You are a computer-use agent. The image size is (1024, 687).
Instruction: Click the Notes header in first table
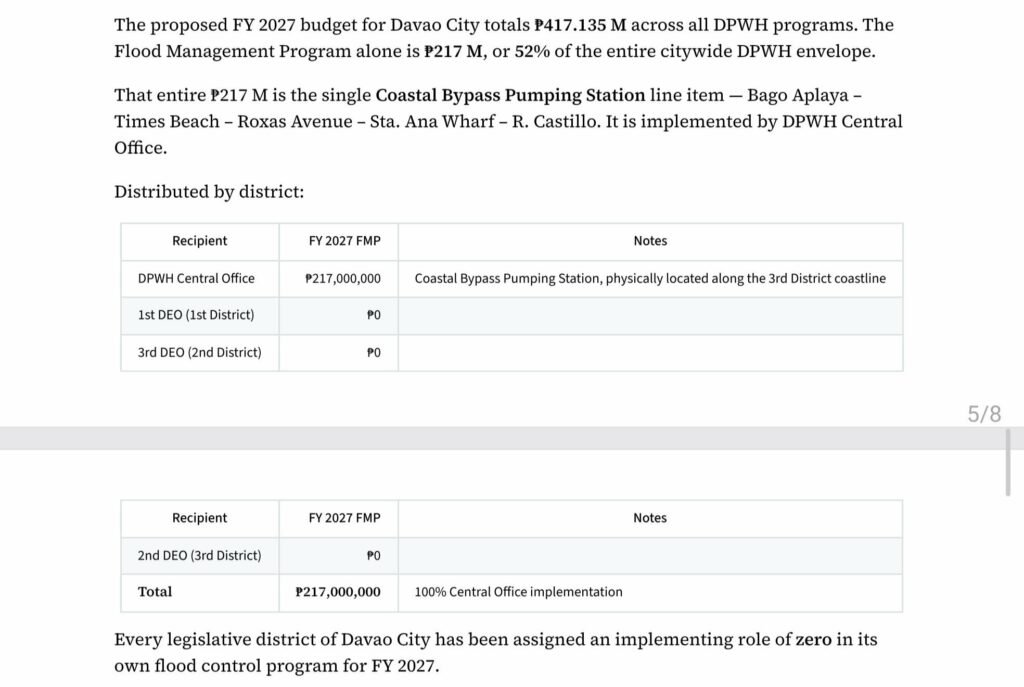coord(650,241)
